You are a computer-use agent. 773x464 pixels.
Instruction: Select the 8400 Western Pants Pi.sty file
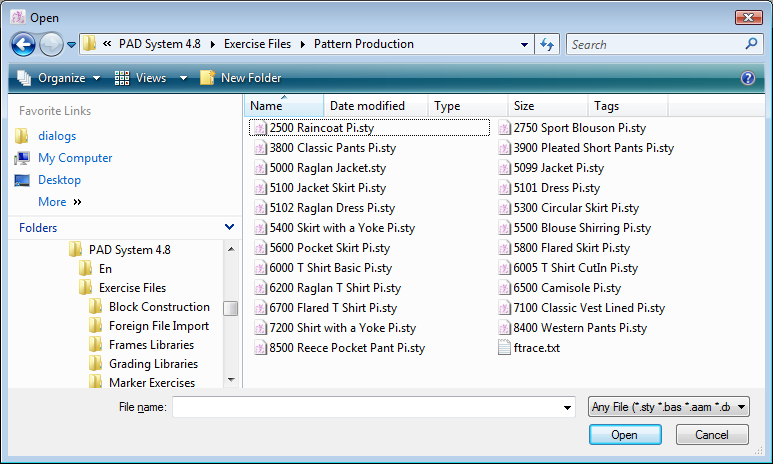pyautogui.click(x=579, y=328)
